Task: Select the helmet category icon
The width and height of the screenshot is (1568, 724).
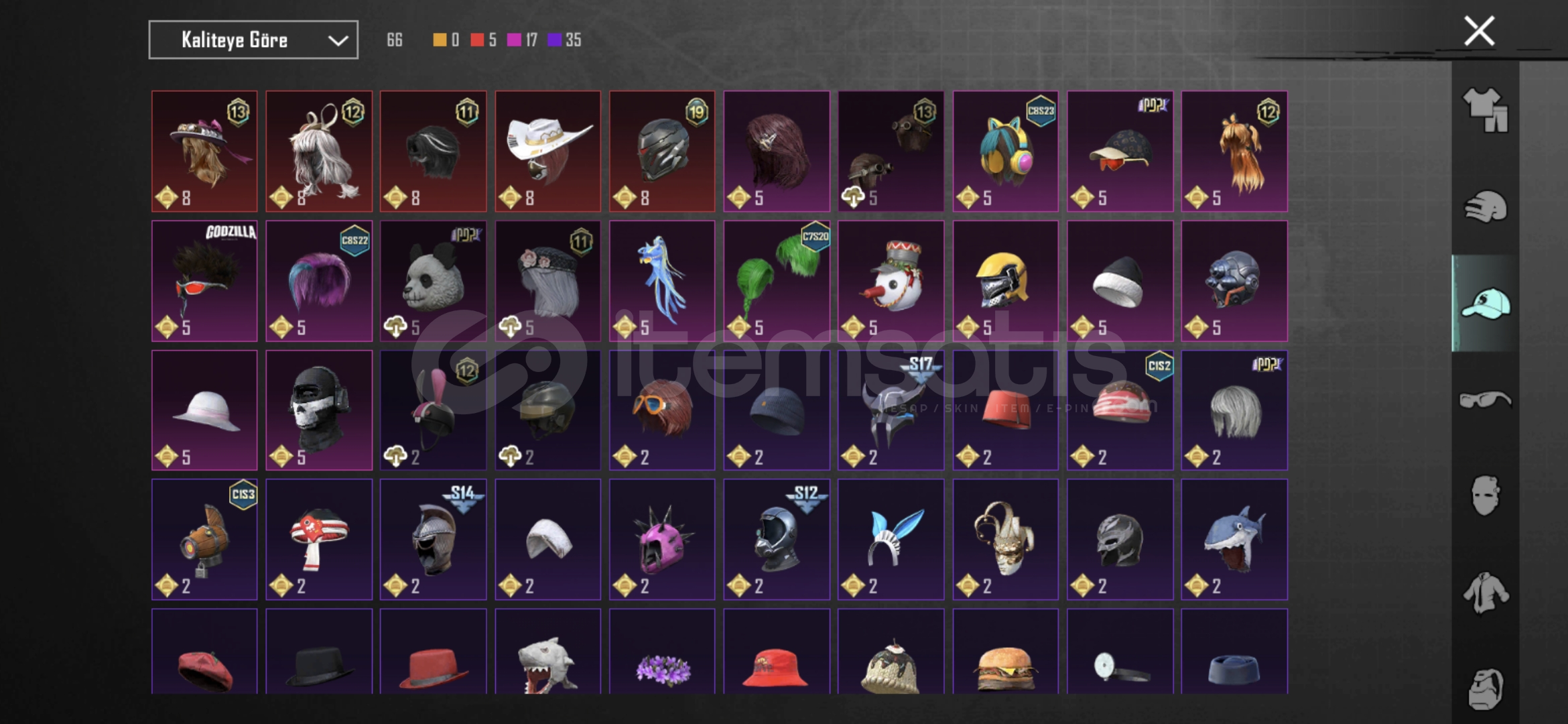Action: pos(1485,207)
